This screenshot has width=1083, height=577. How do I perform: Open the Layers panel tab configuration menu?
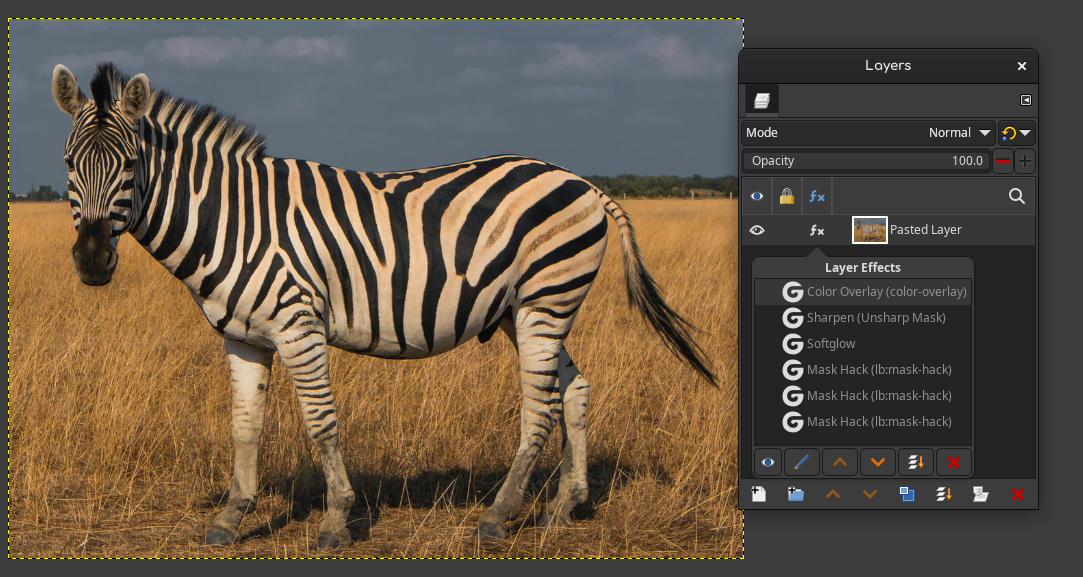(x=1026, y=100)
